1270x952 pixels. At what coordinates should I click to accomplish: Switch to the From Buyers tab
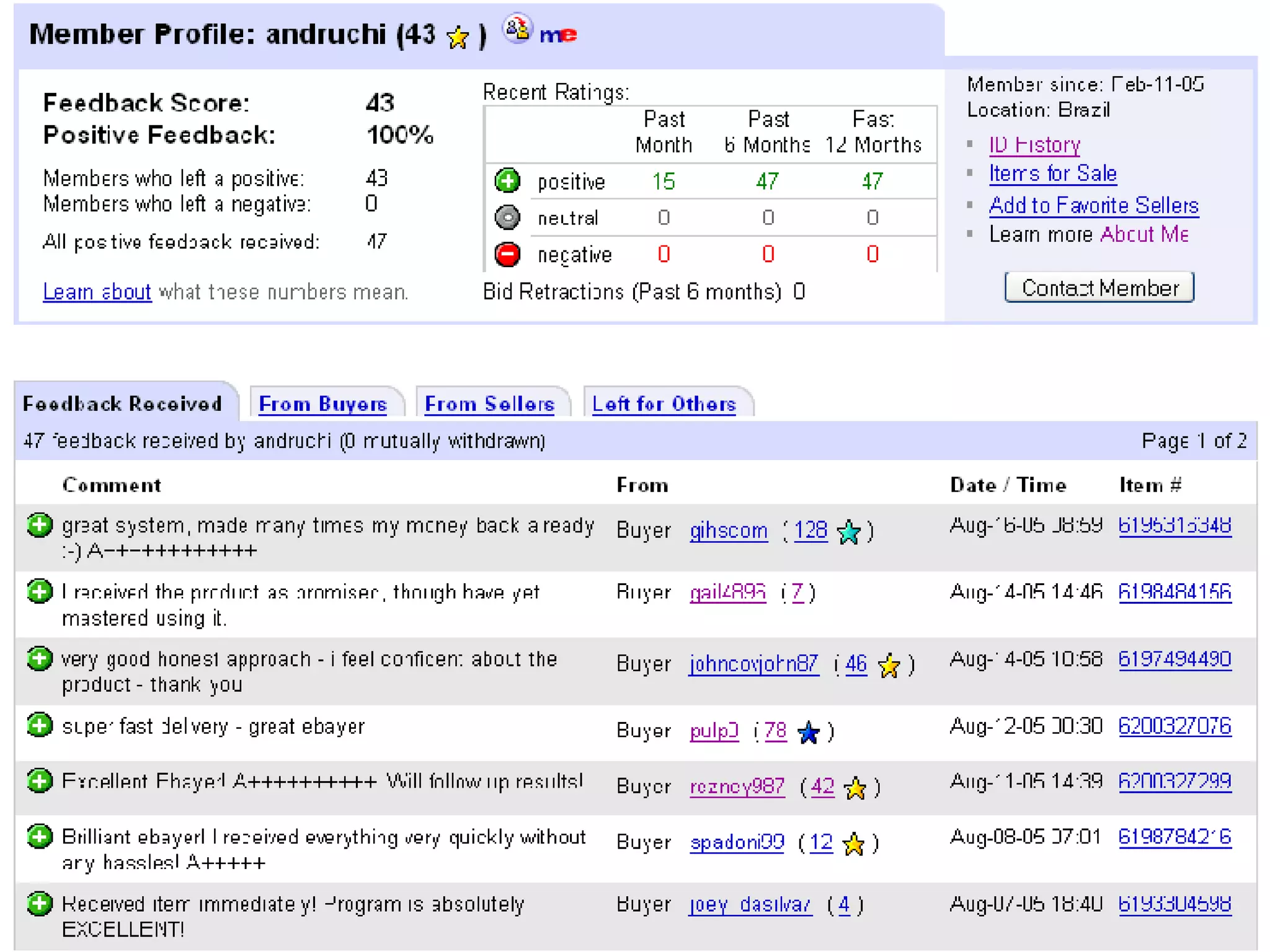(x=322, y=404)
